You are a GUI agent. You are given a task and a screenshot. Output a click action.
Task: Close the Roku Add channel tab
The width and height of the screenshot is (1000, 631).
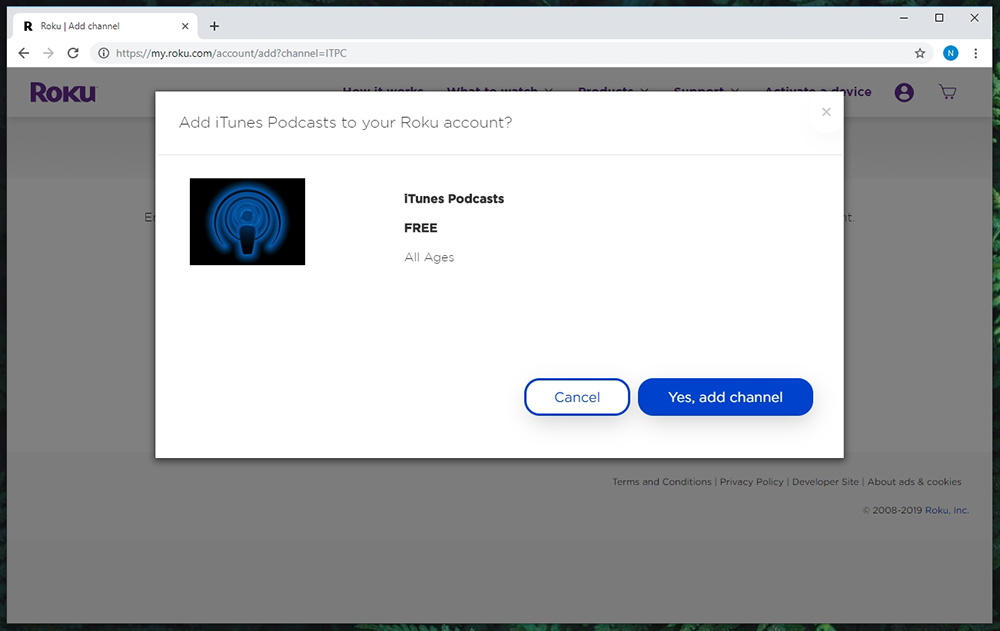click(185, 26)
